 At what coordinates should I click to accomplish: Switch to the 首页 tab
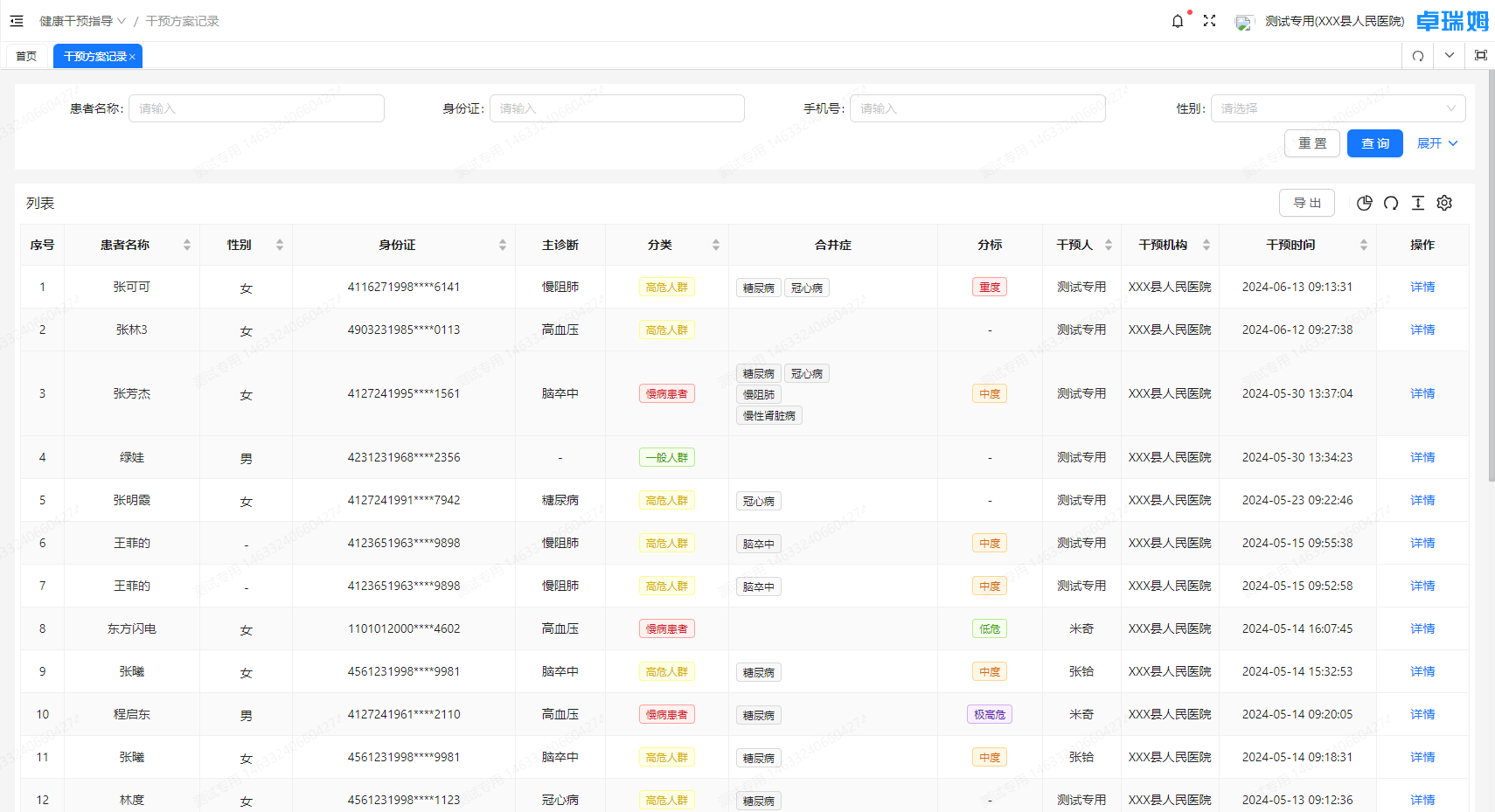coord(26,56)
